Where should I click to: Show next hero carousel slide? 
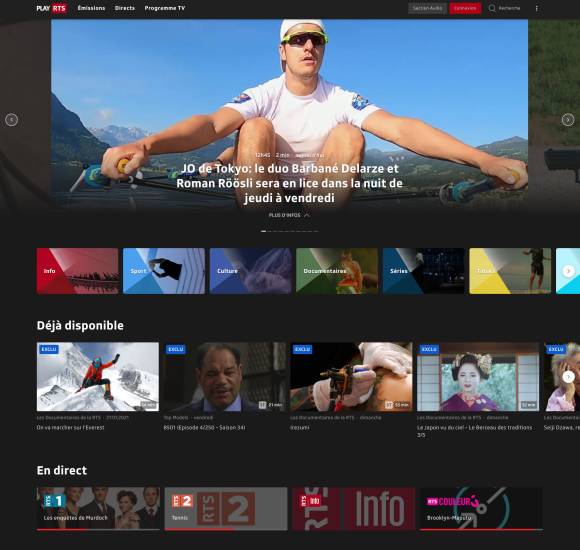(x=568, y=120)
